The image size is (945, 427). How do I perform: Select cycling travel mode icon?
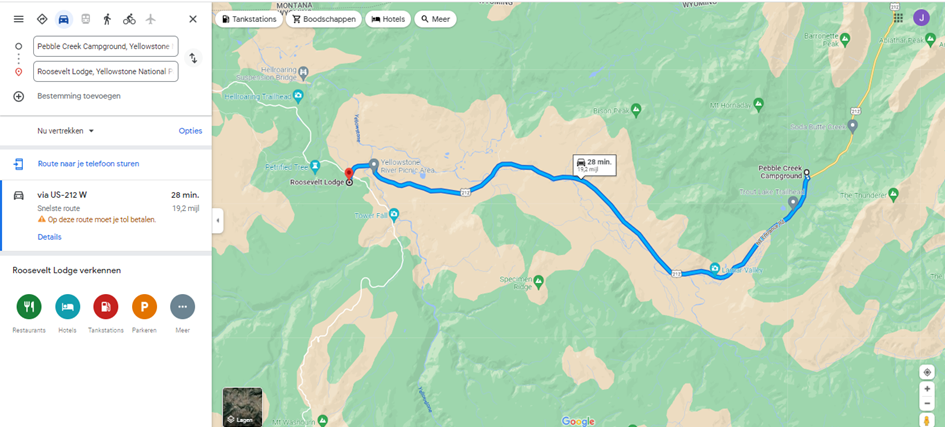129,19
